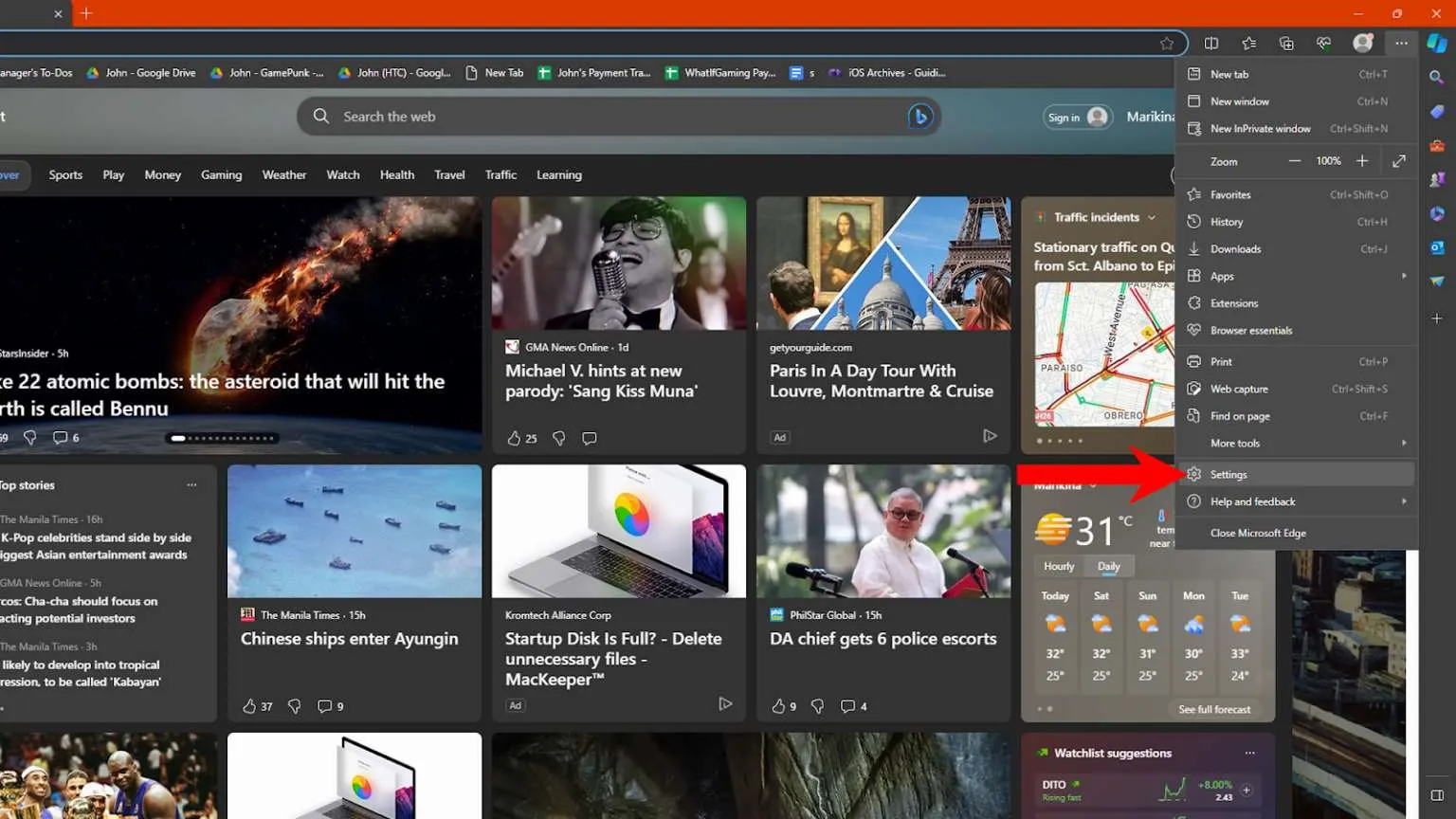Select Extensions in the Edge menu
This screenshot has width=1456, height=819.
click(x=1234, y=303)
